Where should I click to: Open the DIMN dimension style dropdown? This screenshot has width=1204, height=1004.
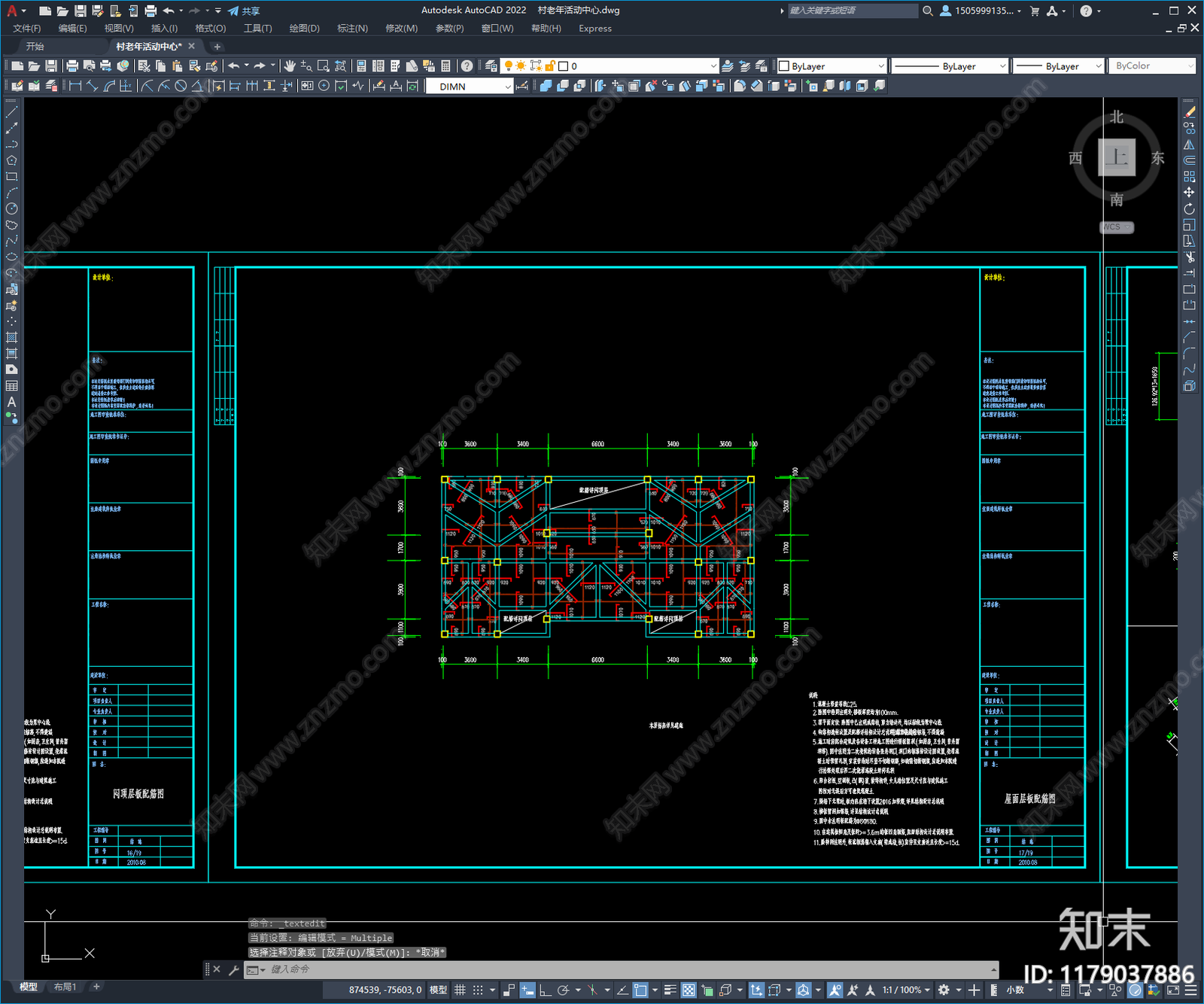[x=470, y=87]
